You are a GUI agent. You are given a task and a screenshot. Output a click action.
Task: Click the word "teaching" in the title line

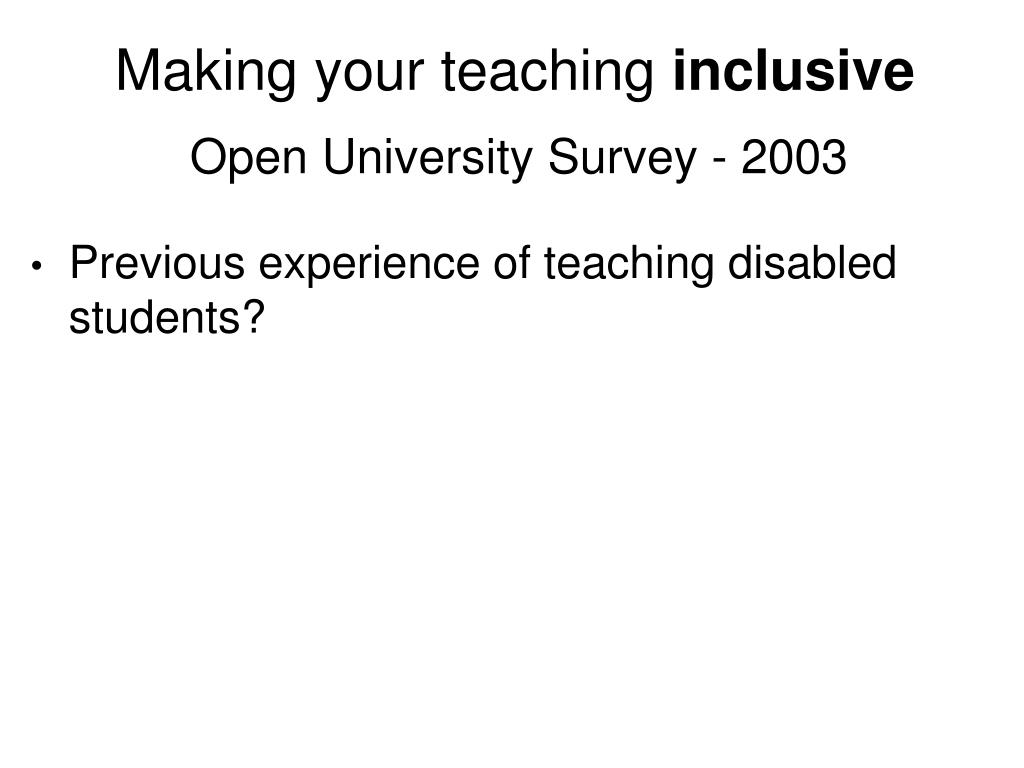pyautogui.click(x=548, y=73)
